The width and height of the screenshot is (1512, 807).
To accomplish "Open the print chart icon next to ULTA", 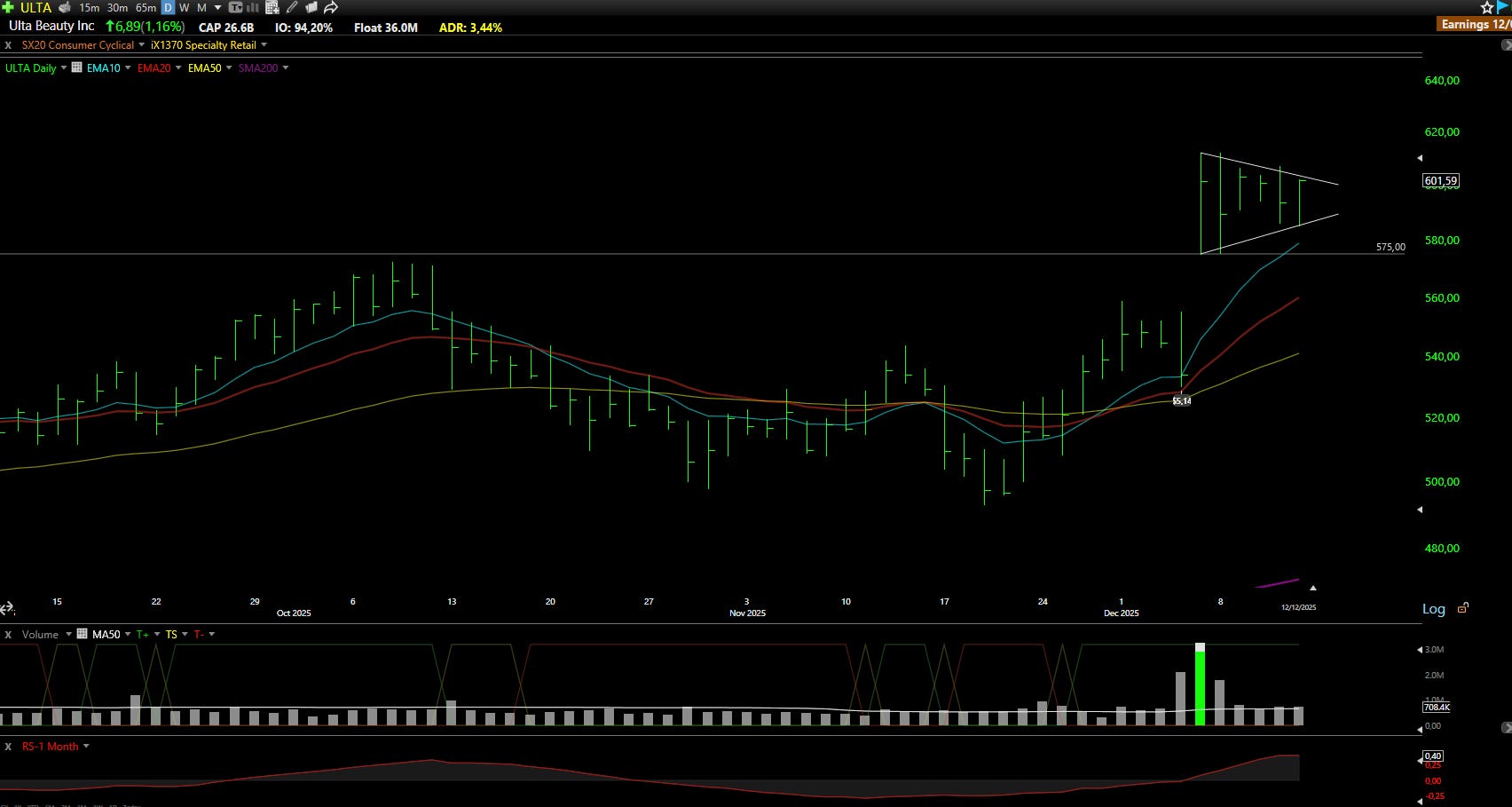I will [x=65, y=7].
